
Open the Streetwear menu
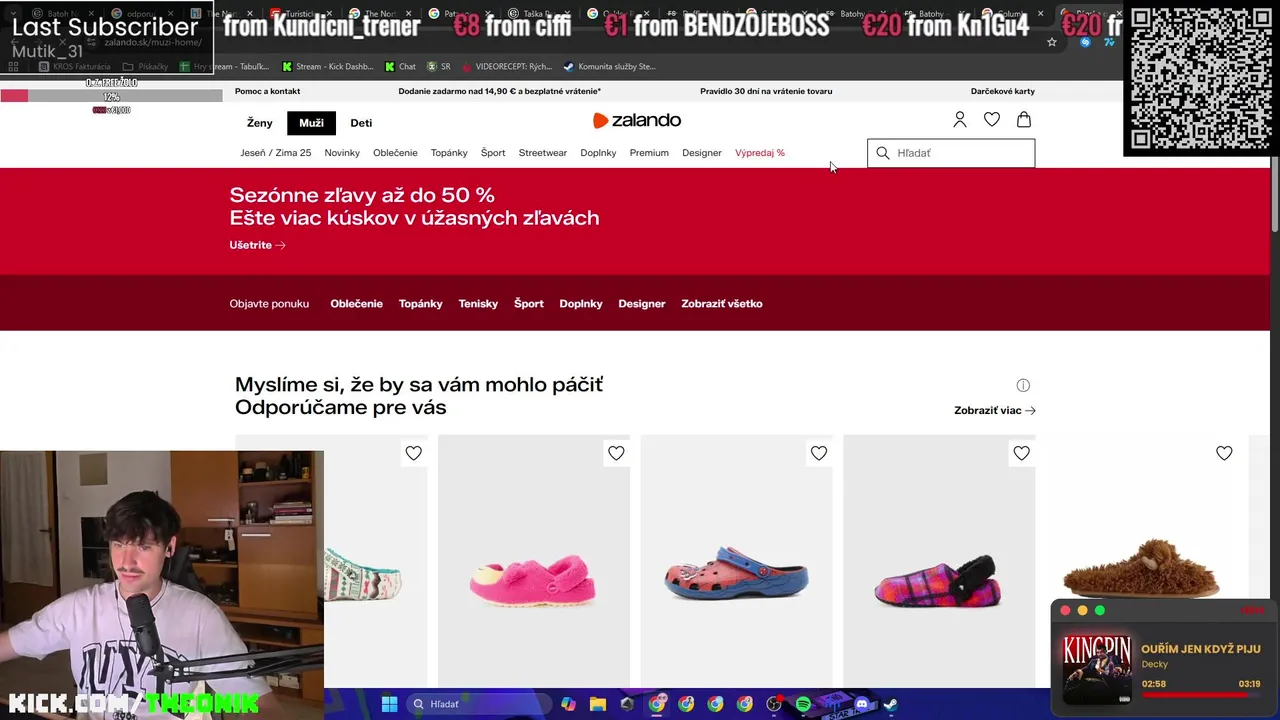click(543, 153)
